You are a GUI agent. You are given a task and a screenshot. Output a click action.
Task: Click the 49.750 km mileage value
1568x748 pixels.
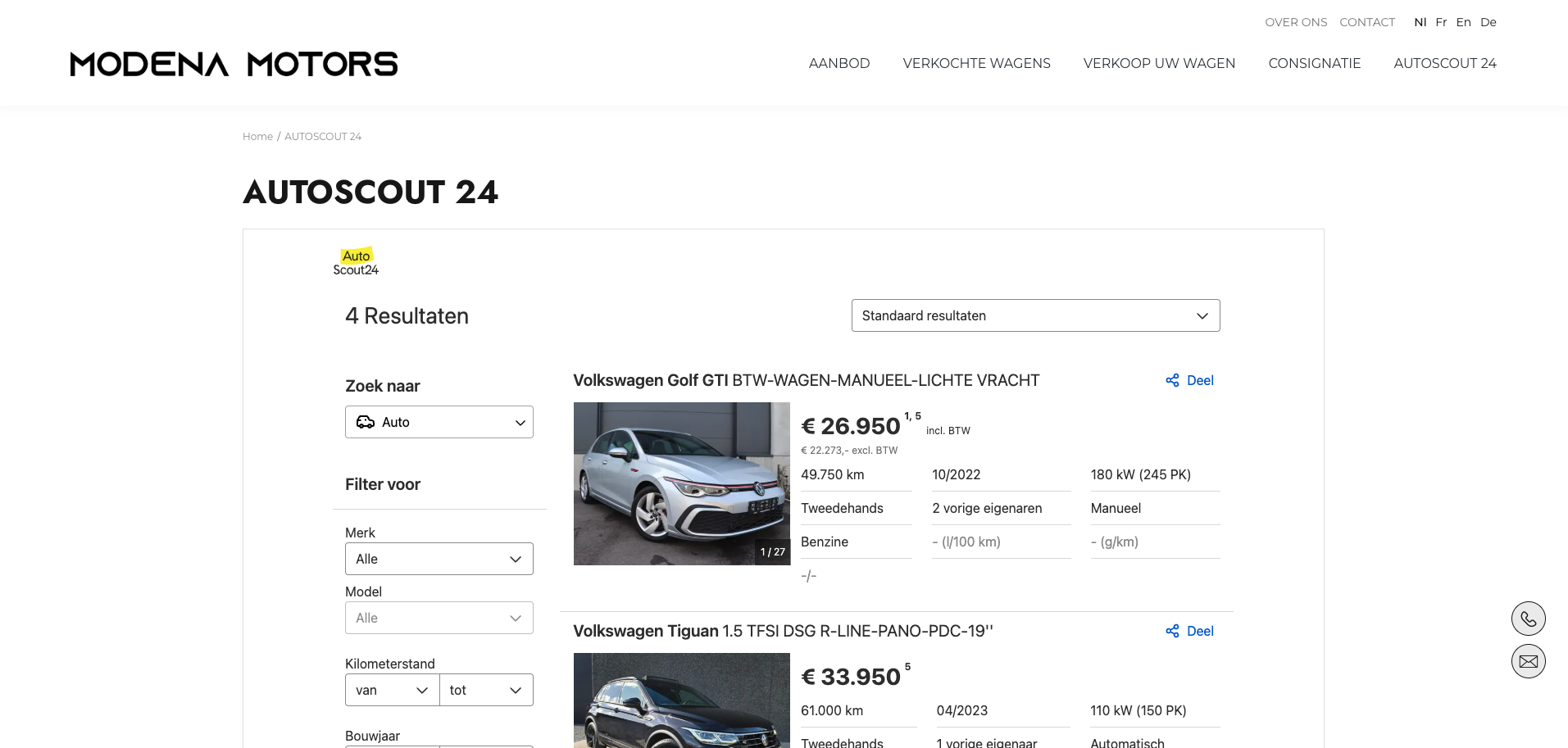tap(832, 474)
